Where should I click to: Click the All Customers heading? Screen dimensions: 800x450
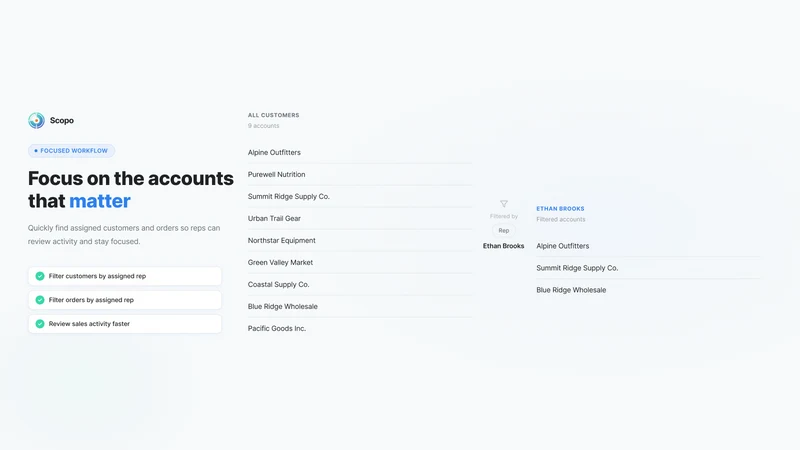(273, 115)
